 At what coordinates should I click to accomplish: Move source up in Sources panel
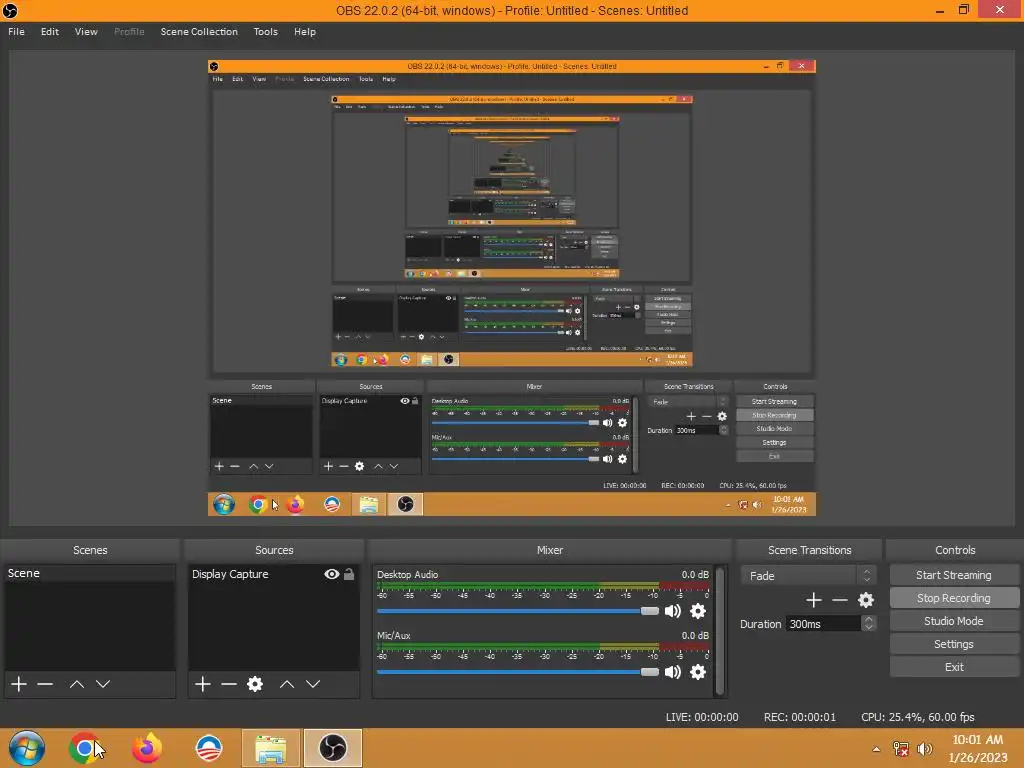[287, 684]
